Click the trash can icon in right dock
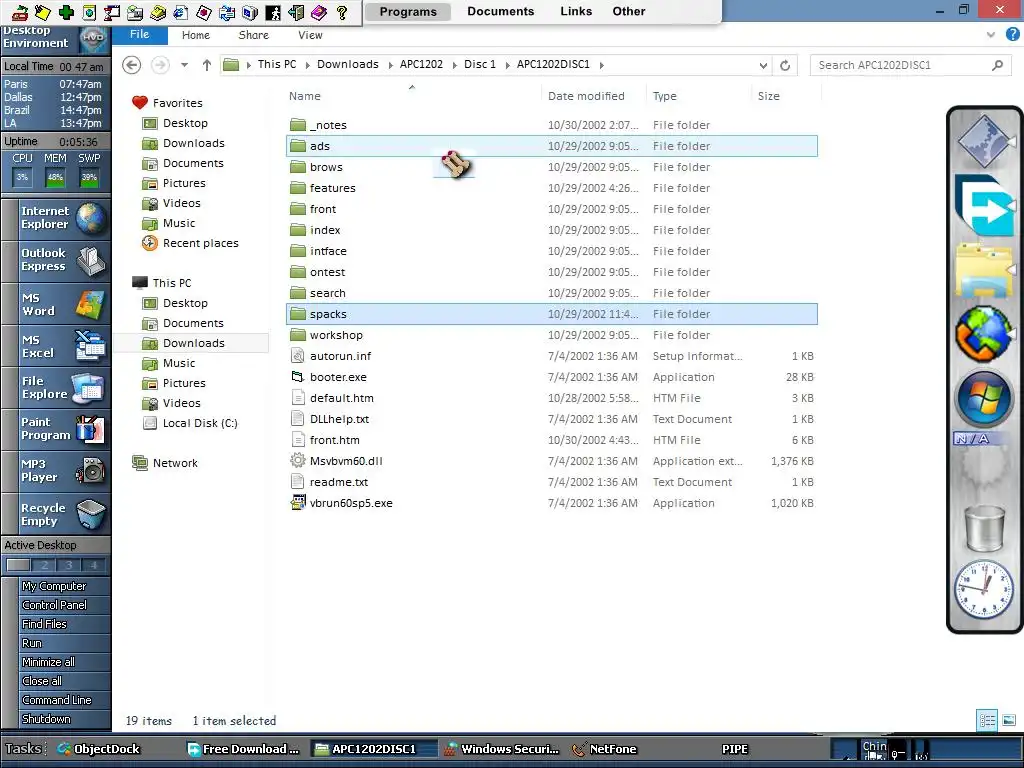The height and width of the screenshot is (768, 1024). (984, 528)
